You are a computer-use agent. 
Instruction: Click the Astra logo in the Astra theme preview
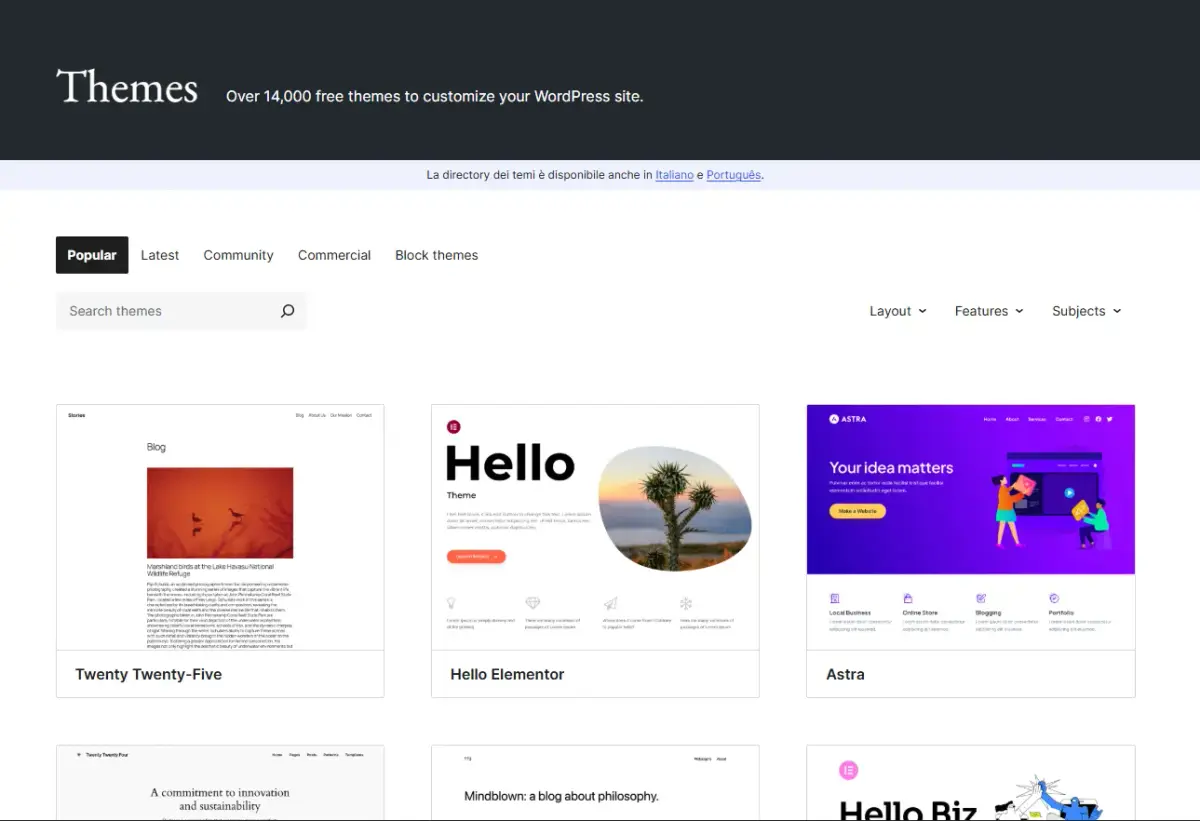coord(834,419)
